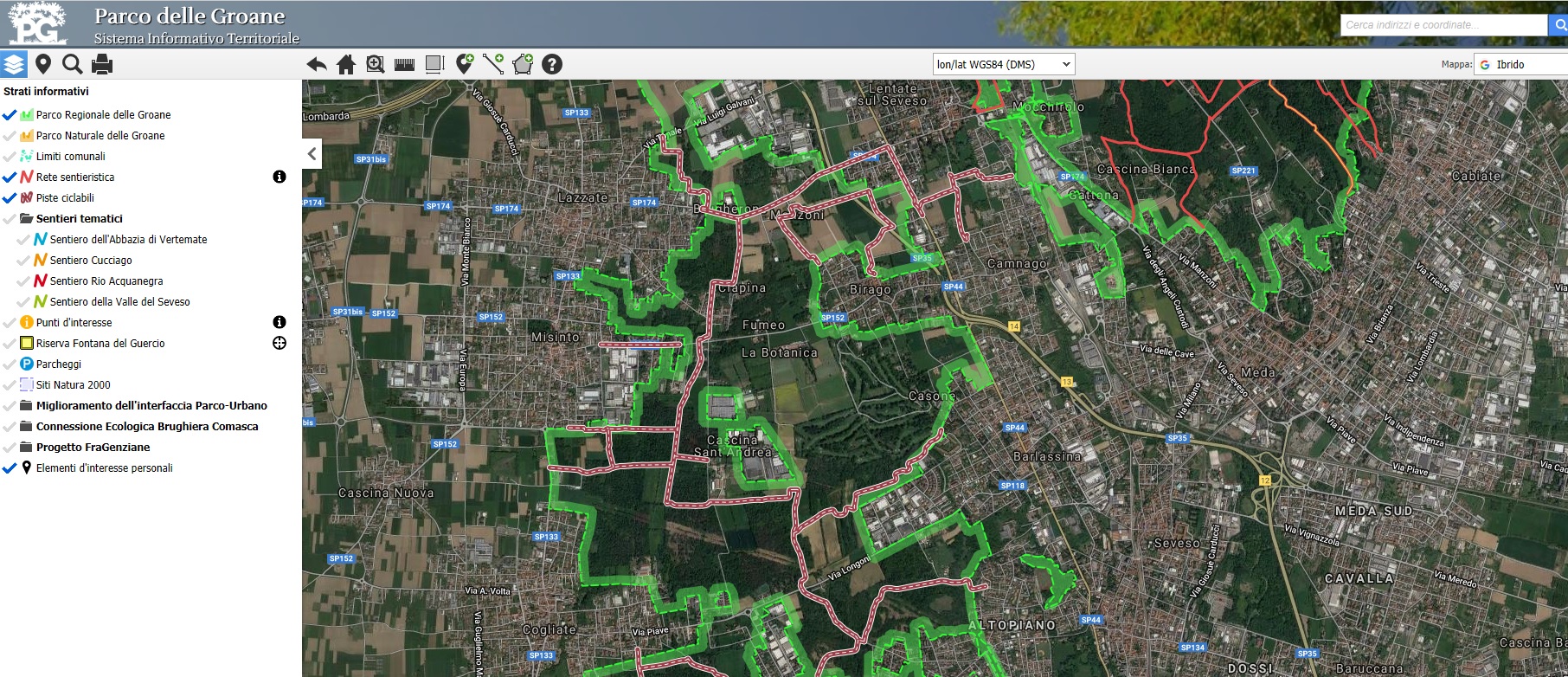Show info for Rete sentieristica
1568x677 pixels.
coord(279,177)
